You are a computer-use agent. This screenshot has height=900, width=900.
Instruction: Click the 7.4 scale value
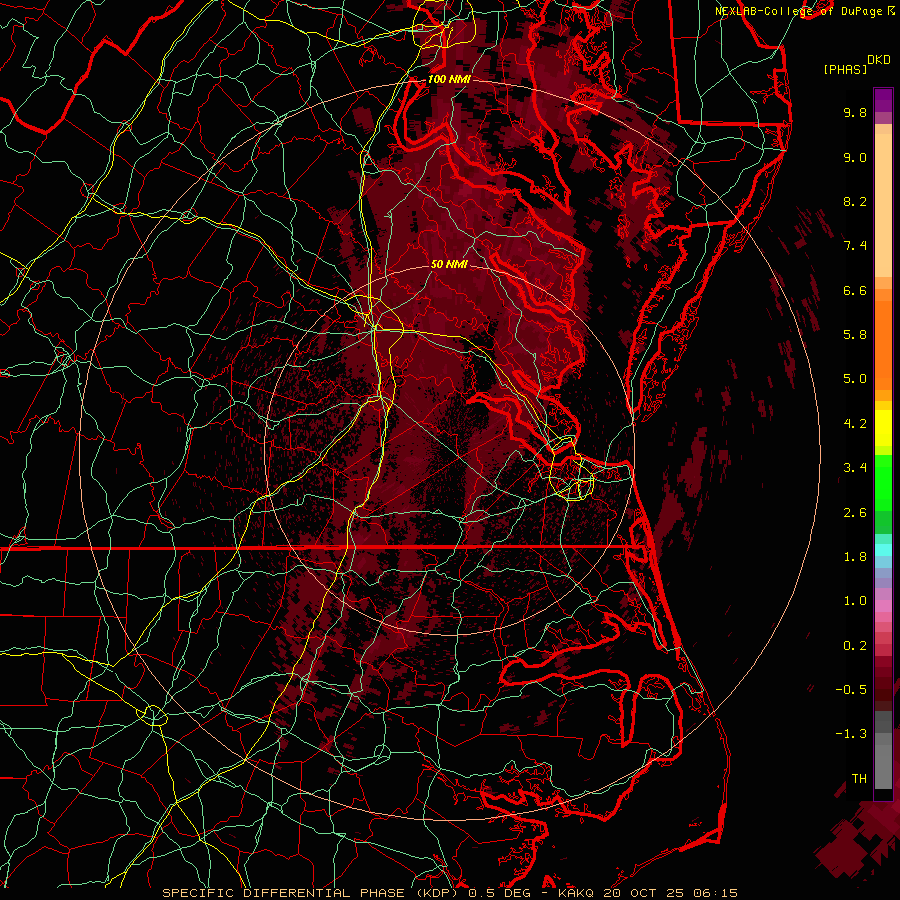(x=855, y=246)
